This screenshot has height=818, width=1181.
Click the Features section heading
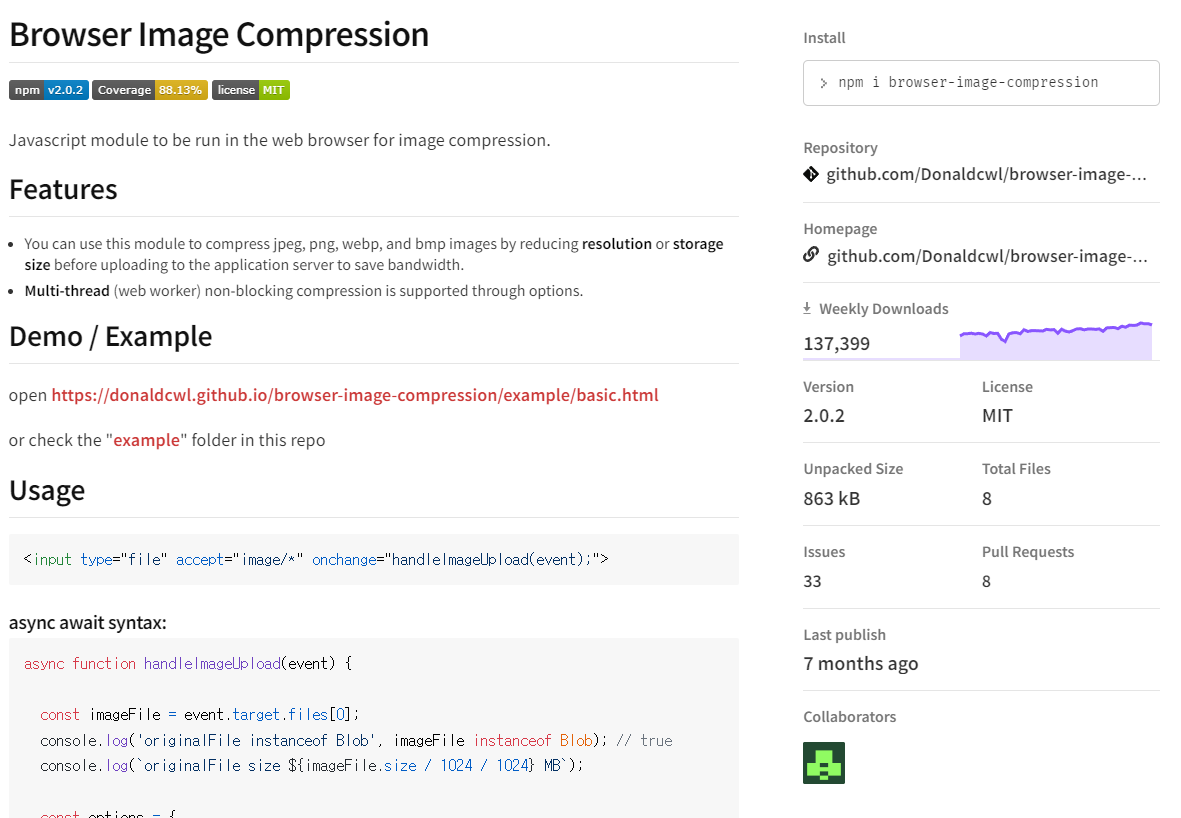click(63, 190)
